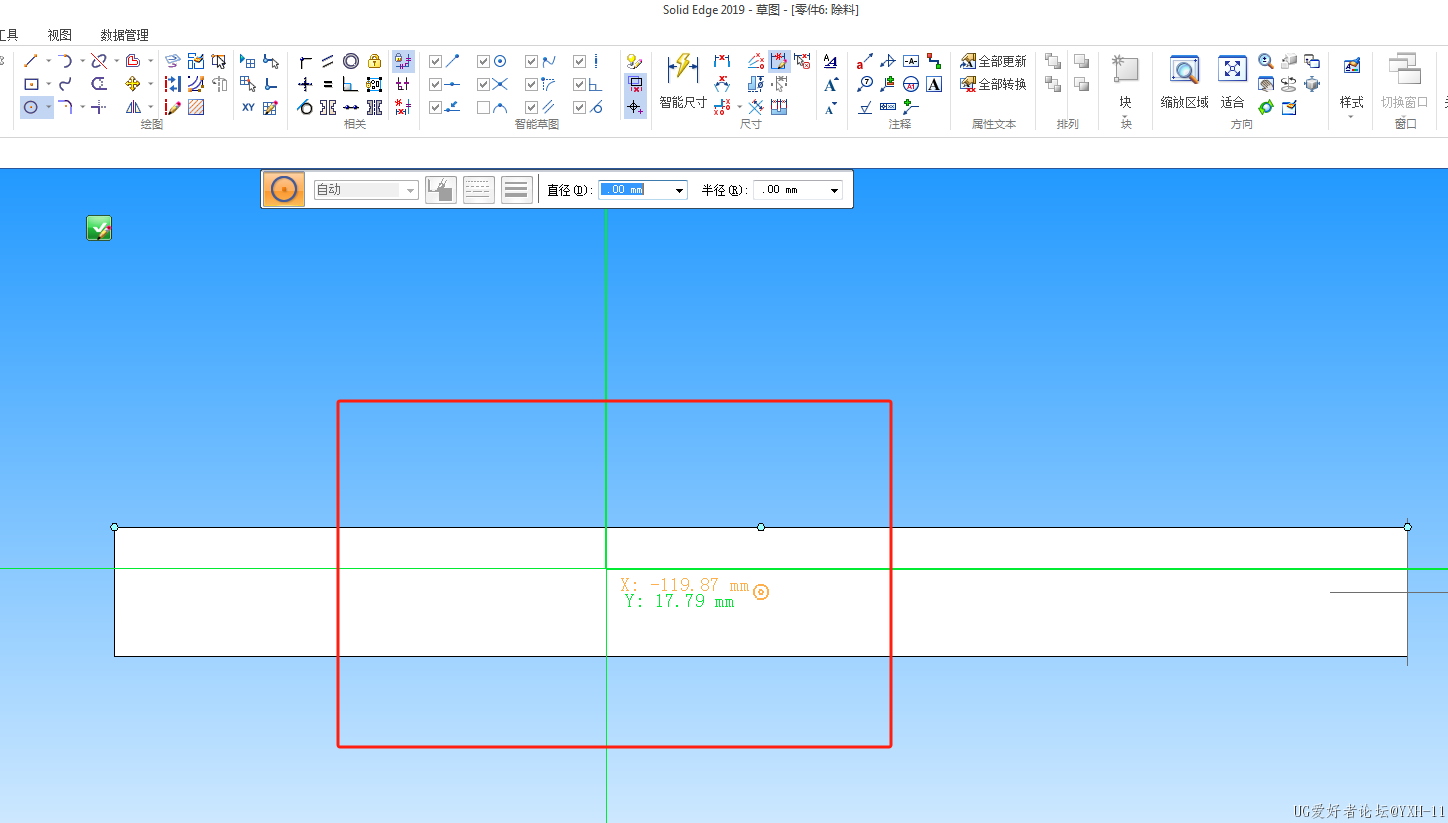
Task: Toggle the midpoint IntelliSketch checkbox
Action: point(435,84)
